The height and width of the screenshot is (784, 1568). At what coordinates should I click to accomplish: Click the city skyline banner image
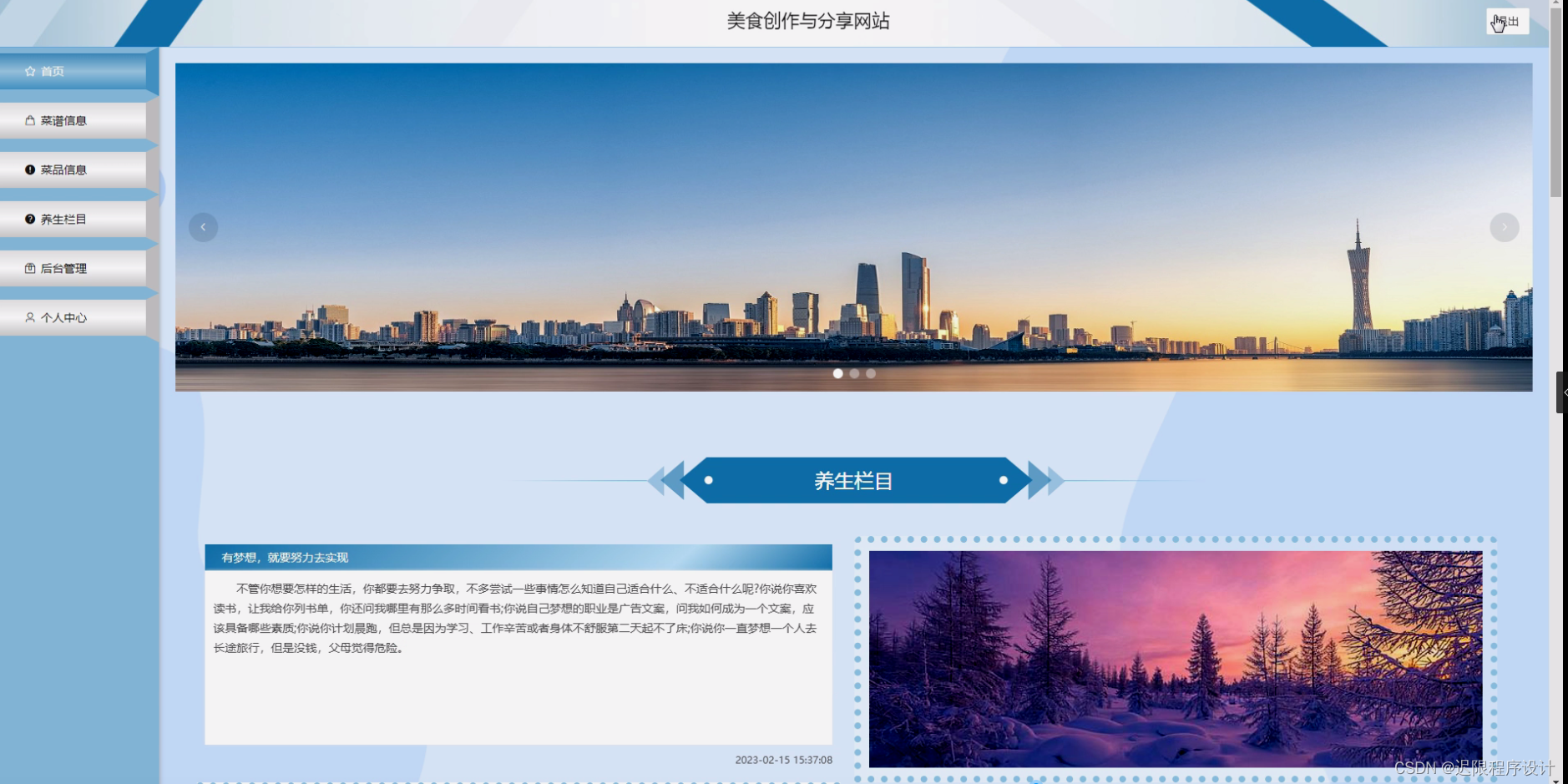pos(853,227)
